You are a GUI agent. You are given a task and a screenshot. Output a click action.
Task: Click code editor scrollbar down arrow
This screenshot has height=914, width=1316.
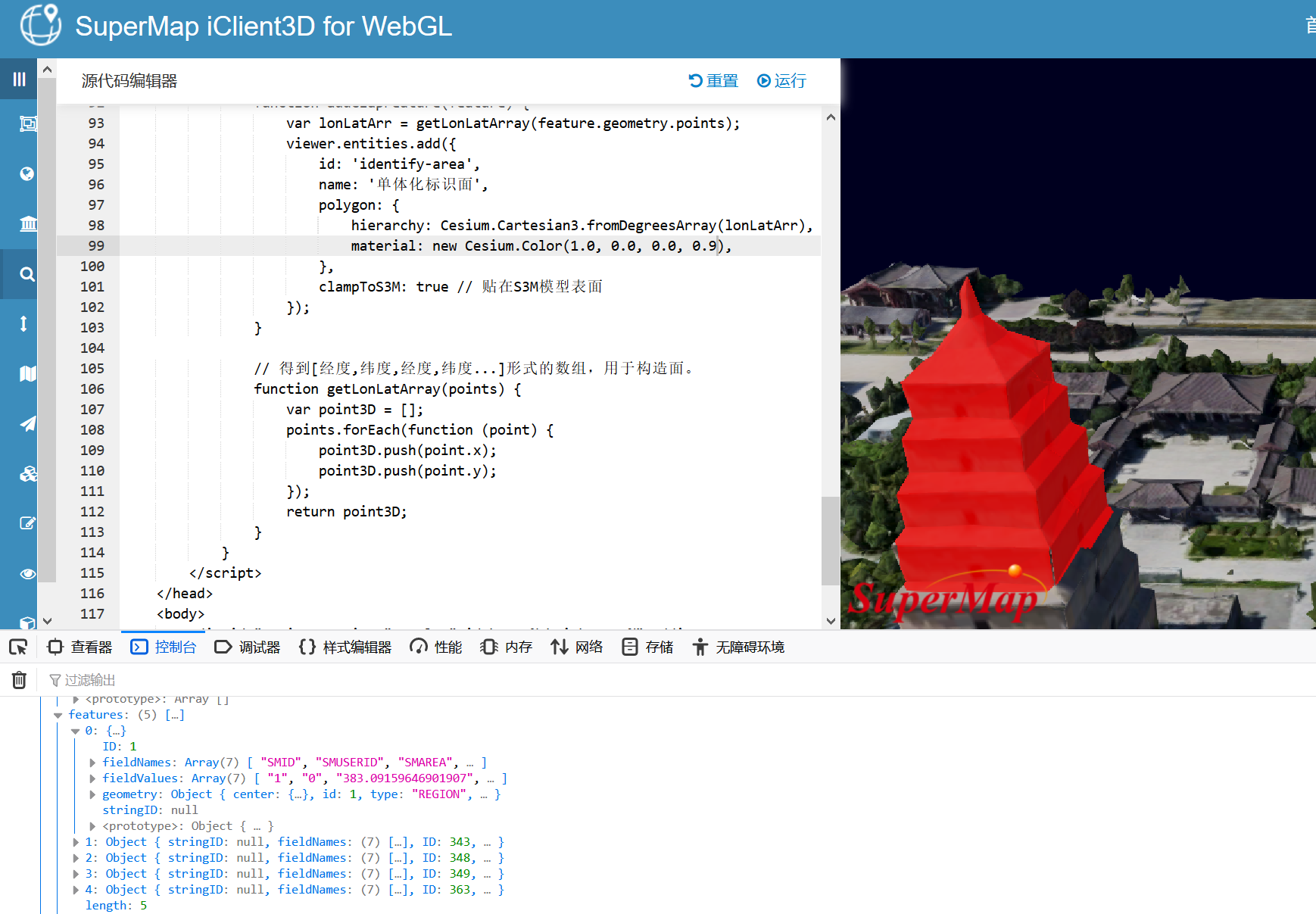tap(831, 621)
